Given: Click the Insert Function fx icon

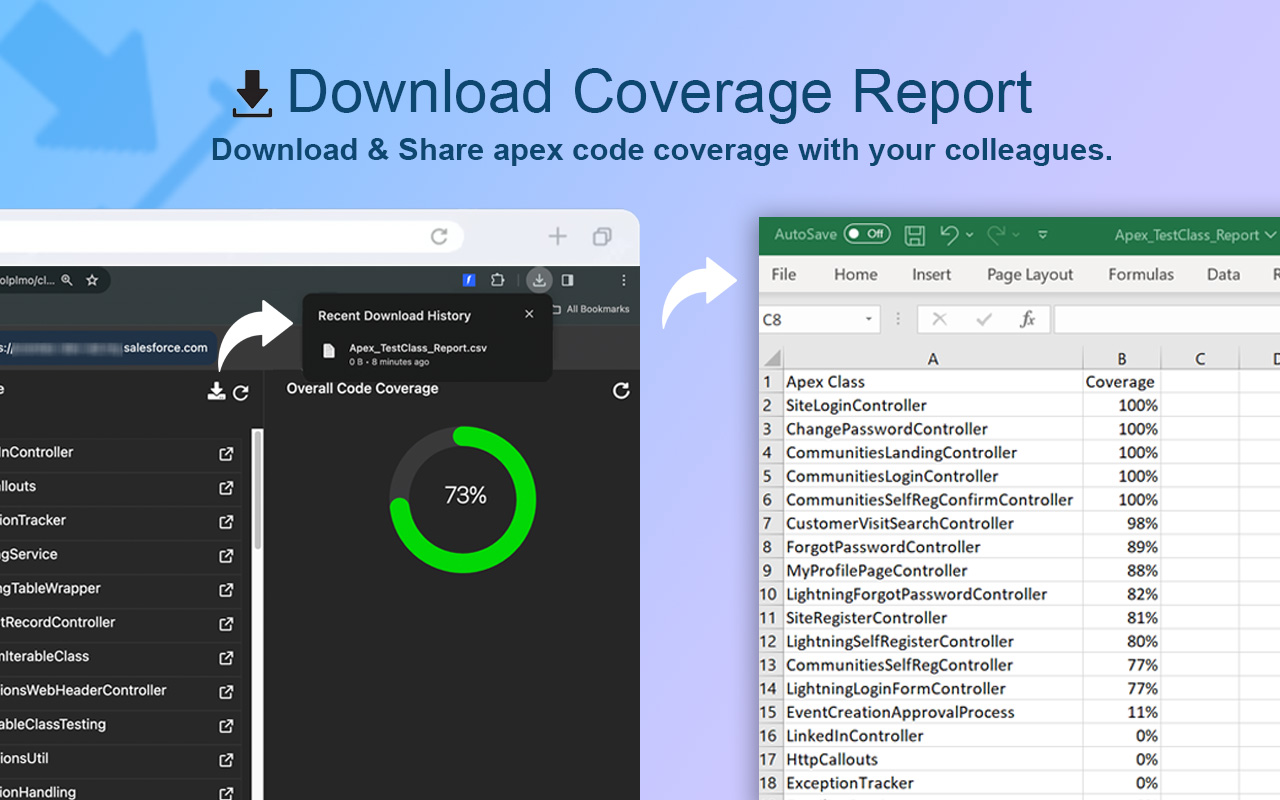Looking at the screenshot, I should (1027, 320).
